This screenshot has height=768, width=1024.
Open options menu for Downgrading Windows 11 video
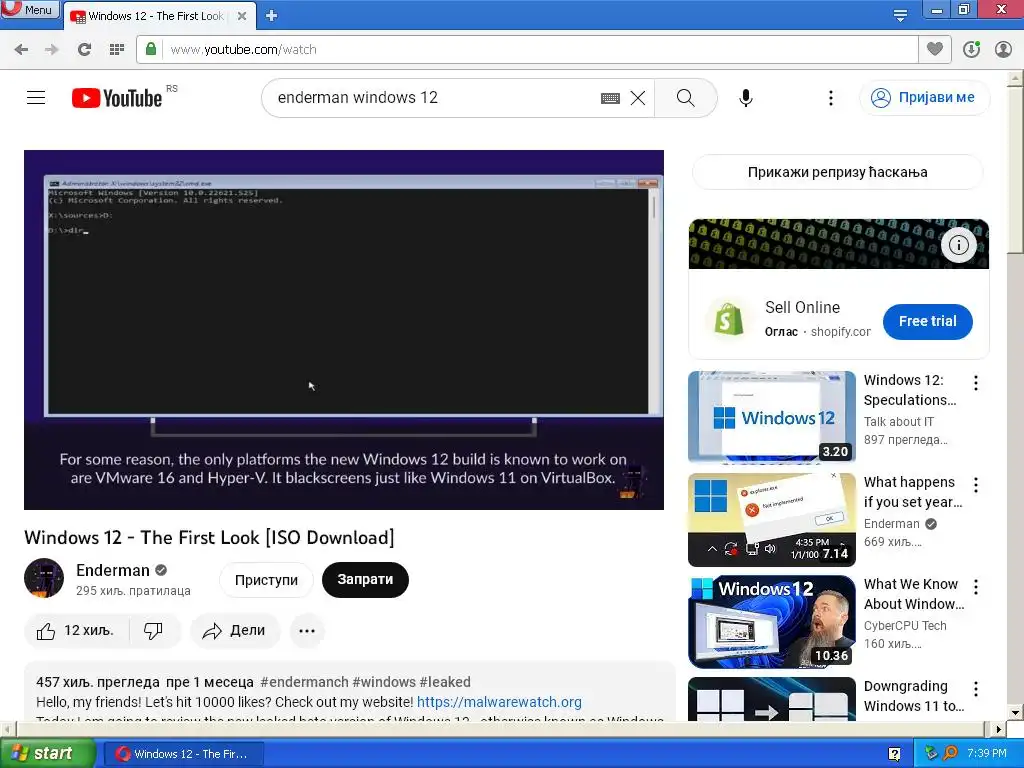tap(976, 688)
